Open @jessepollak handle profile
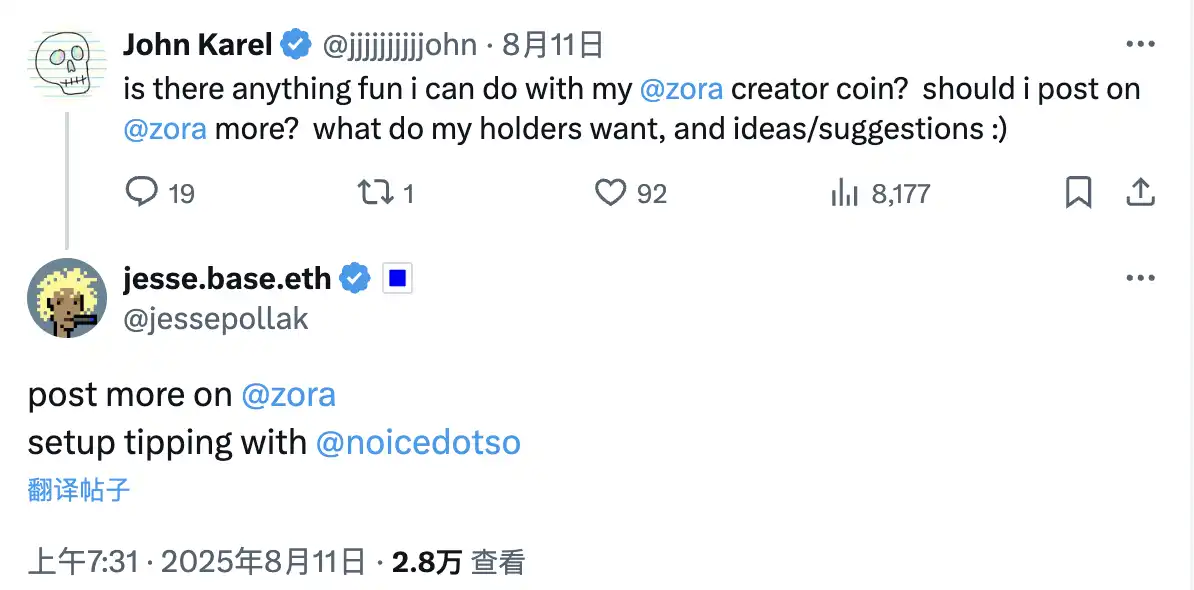Image resolution: width=1194 pixels, height=590 pixels. 216,318
